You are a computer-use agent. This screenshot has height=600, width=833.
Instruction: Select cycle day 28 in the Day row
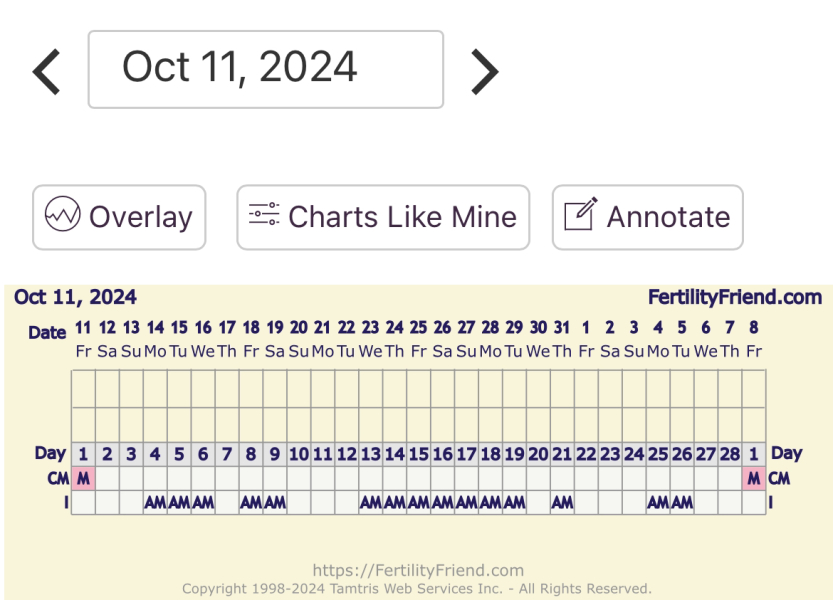click(730, 454)
